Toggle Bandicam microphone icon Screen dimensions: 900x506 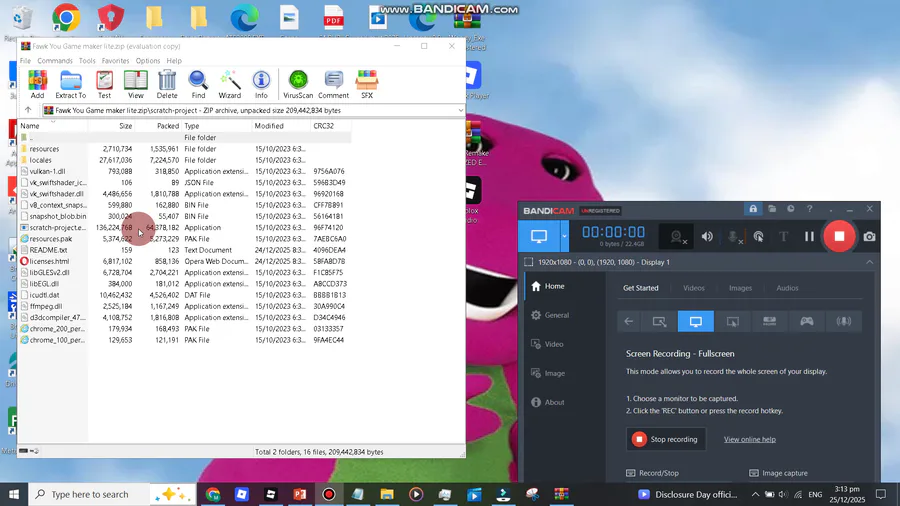pyautogui.click(x=733, y=236)
